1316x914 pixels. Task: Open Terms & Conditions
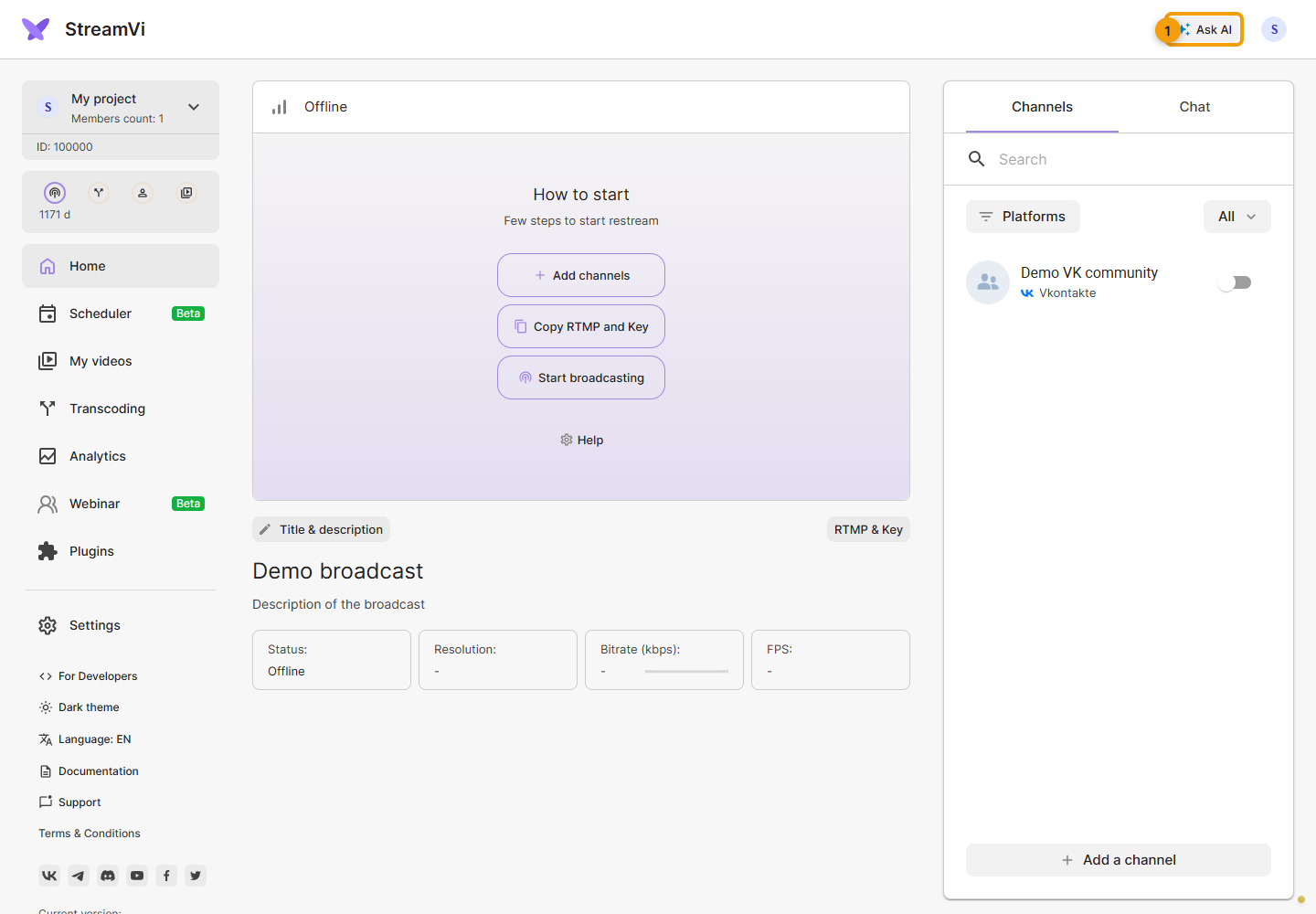[90, 834]
